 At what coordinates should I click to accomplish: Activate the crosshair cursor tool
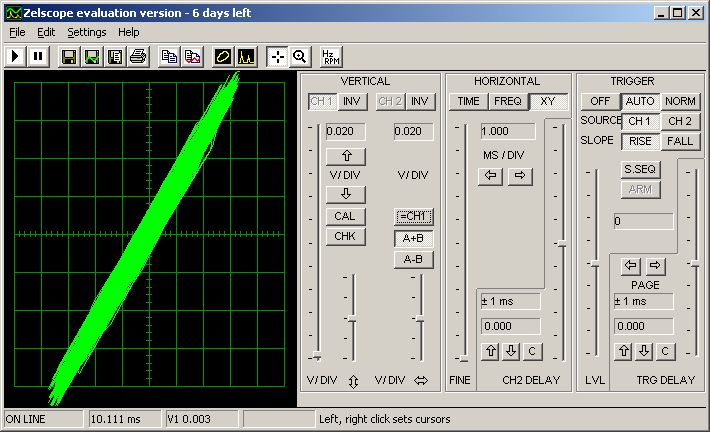pyautogui.click(x=277, y=56)
